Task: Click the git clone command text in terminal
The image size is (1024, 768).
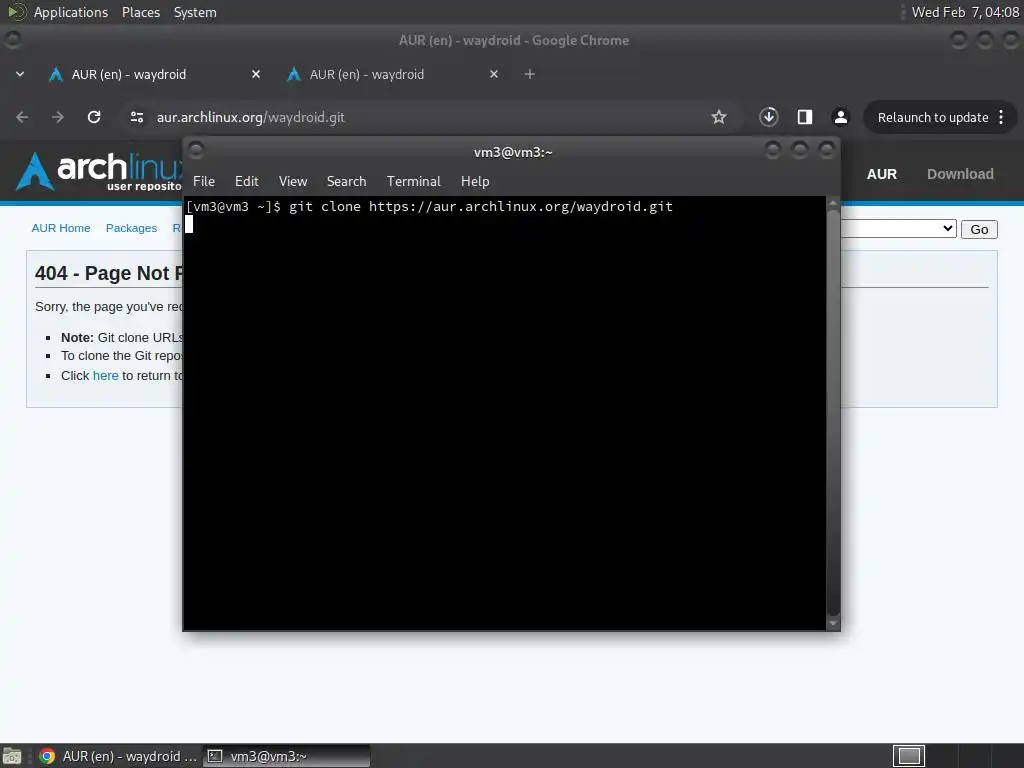Action: [x=481, y=206]
